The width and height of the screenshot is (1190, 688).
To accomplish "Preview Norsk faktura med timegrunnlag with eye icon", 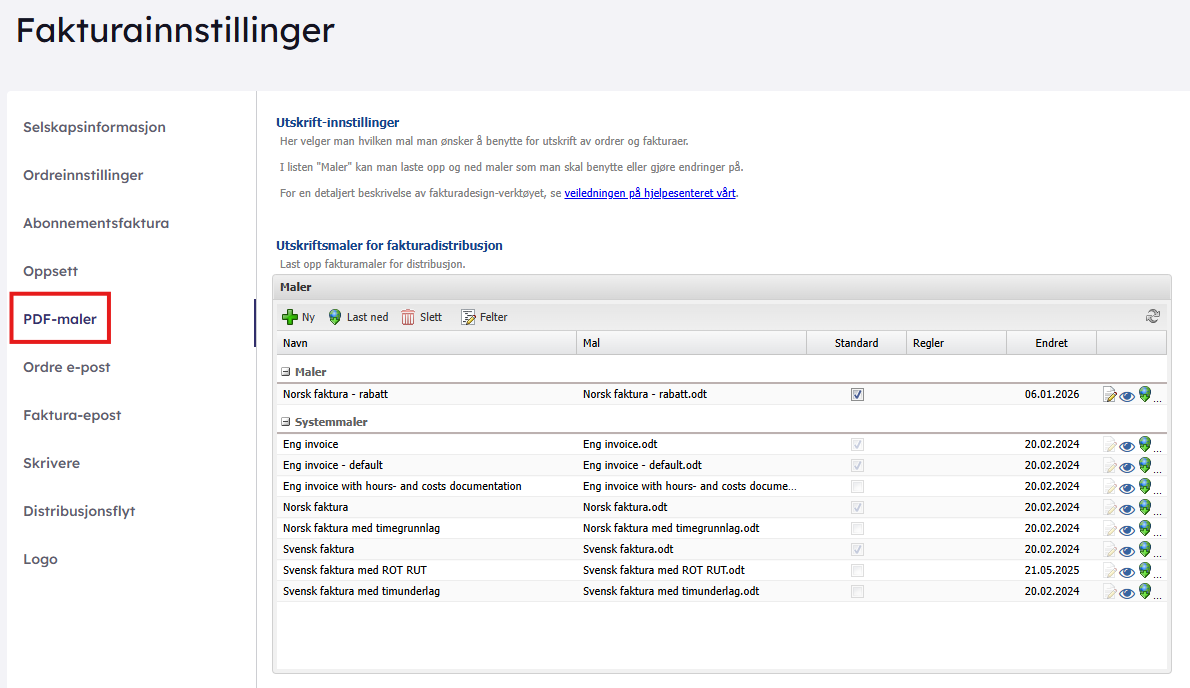I will point(1127,529).
